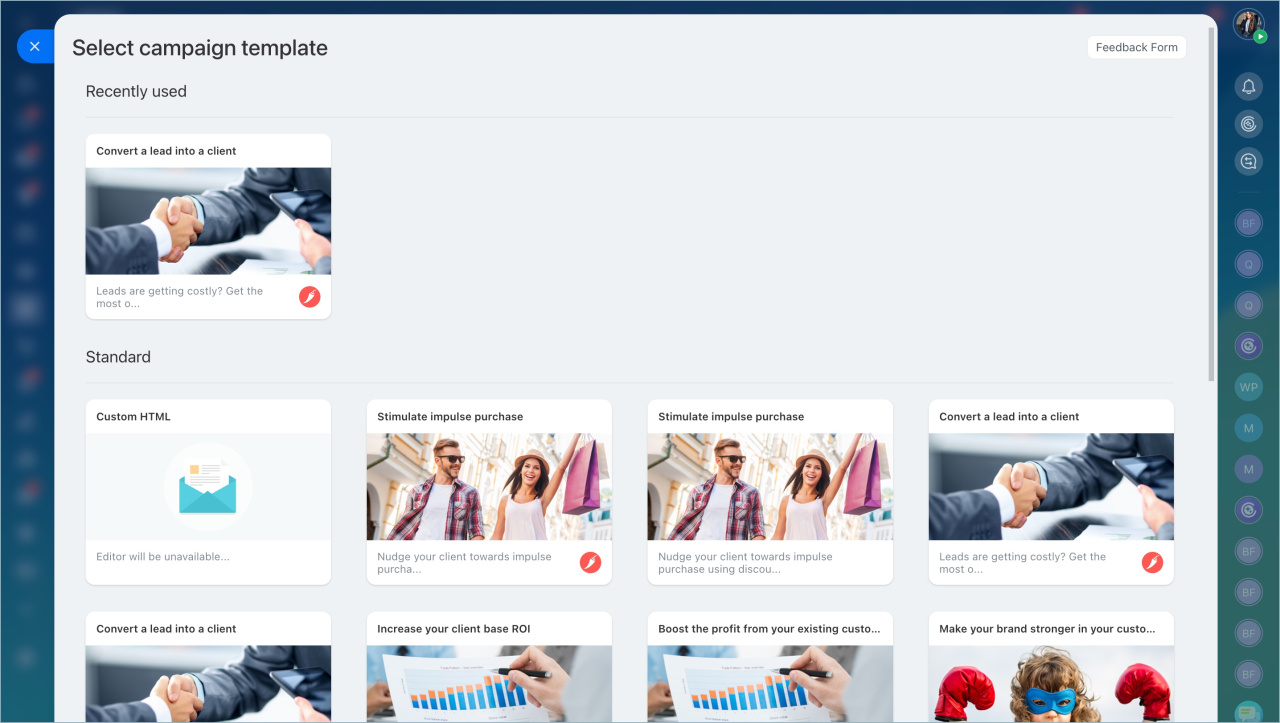Click the rocket badge on the recently used template
The height and width of the screenshot is (723, 1280).
[310, 296]
